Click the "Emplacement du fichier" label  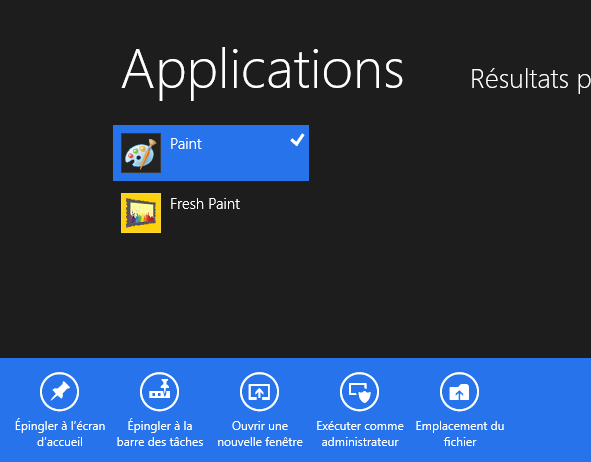(x=460, y=434)
